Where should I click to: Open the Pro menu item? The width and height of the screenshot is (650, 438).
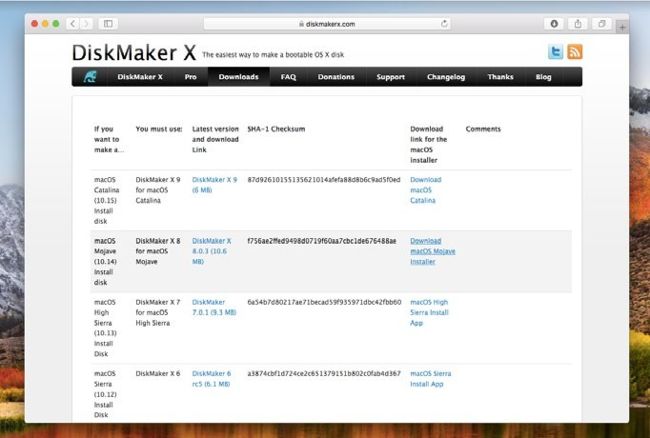[191, 77]
